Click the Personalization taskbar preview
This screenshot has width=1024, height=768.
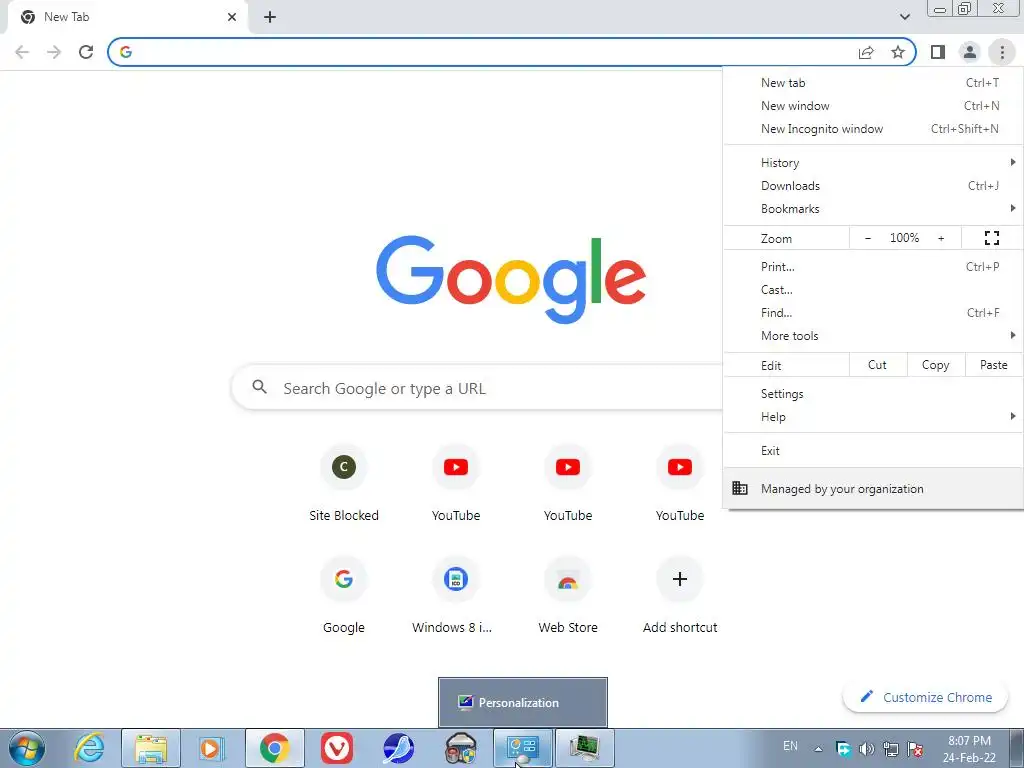click(x=522, y=702)
